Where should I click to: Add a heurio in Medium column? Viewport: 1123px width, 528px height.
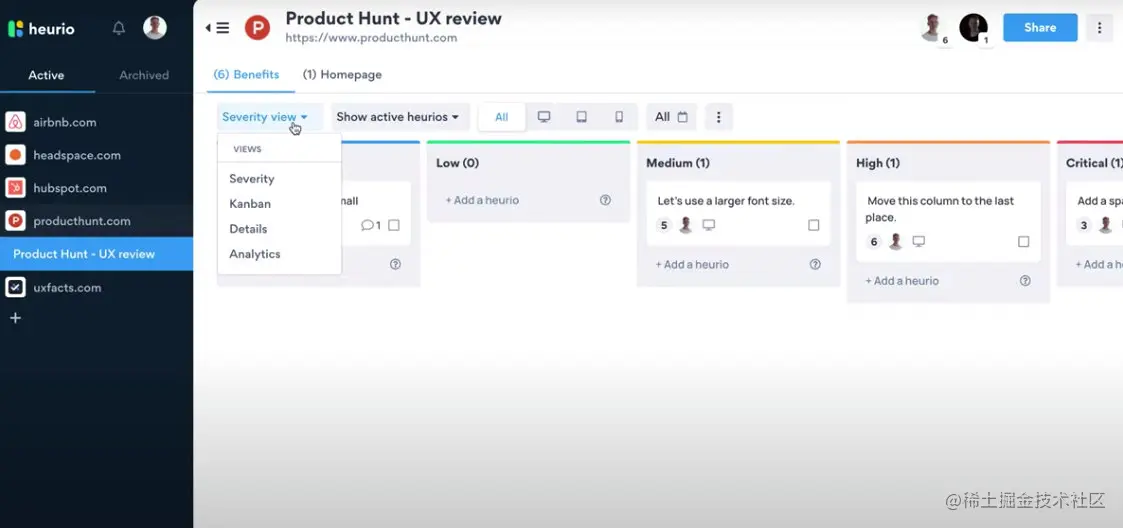pyautogui.click(x=692, y=264)
